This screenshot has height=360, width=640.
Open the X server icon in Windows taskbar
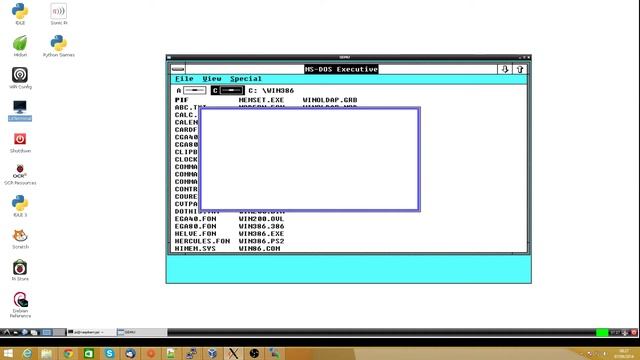[x=233, y=353]
